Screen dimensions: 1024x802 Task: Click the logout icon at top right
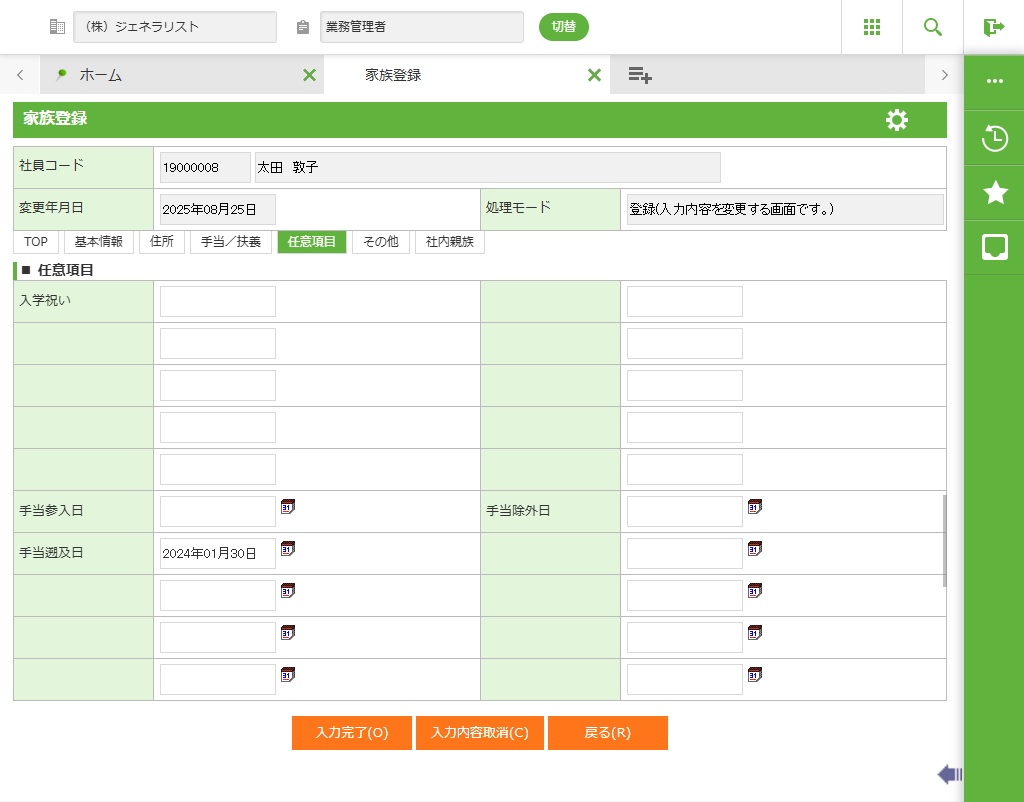point(993,27)
